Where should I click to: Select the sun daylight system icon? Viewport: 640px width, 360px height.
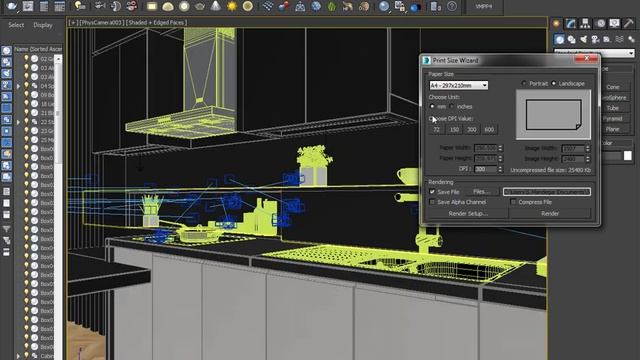point(232,6)
